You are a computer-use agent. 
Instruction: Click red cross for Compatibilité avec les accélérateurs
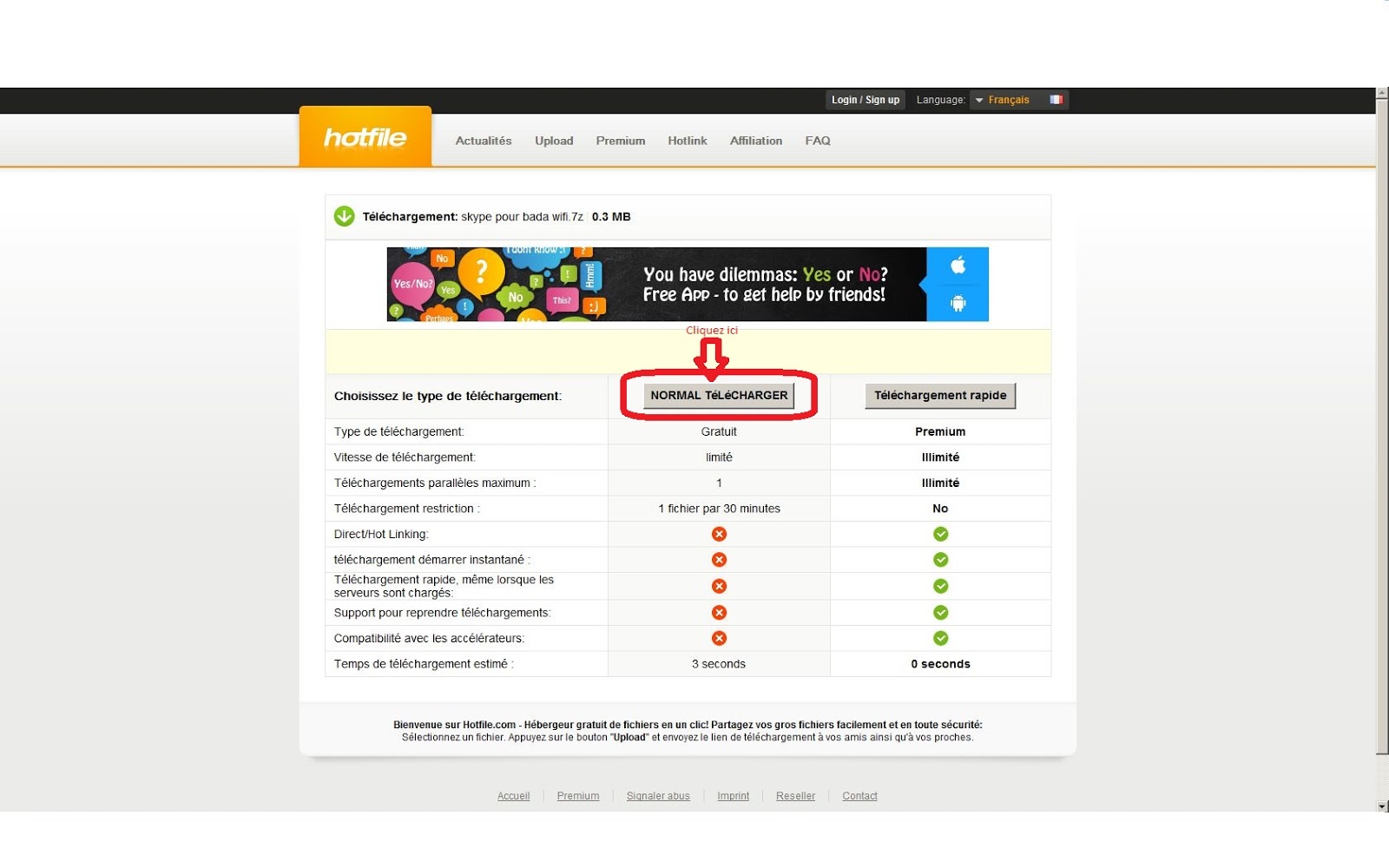click(719, 638)
